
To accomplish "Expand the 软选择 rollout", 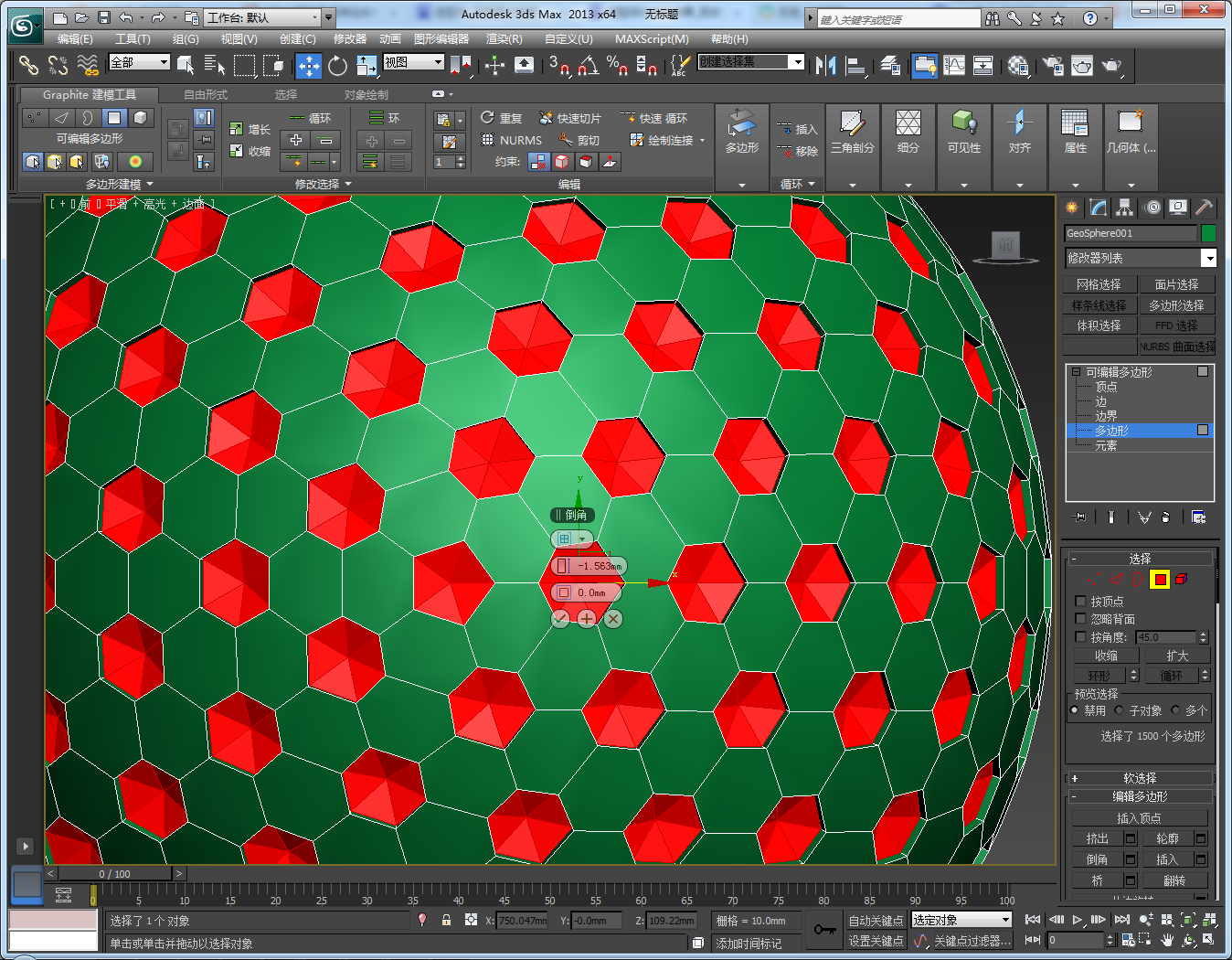I will tap(1140, 778).
